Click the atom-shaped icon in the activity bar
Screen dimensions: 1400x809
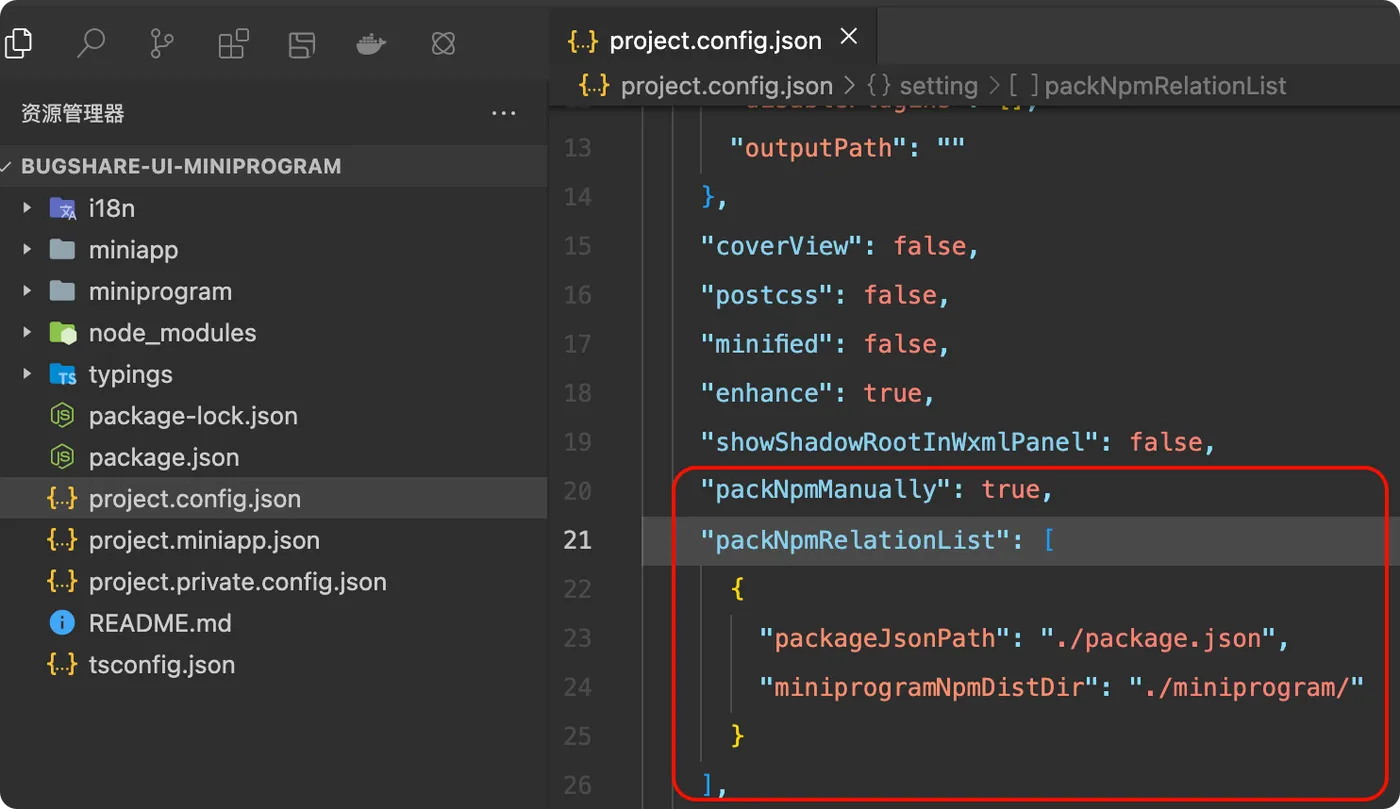(443, 43)
